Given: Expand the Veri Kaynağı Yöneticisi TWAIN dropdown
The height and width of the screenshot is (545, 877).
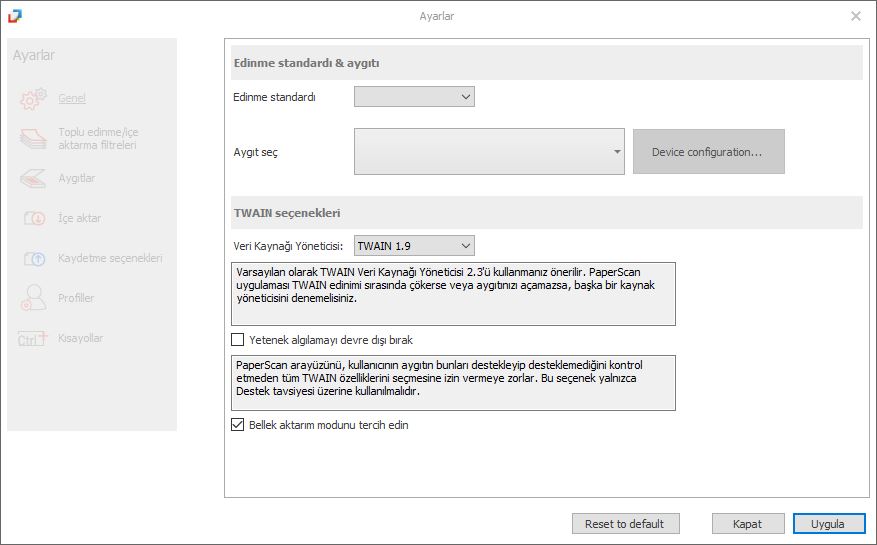Looking at the screenshot, I should [x=414, y=246].
